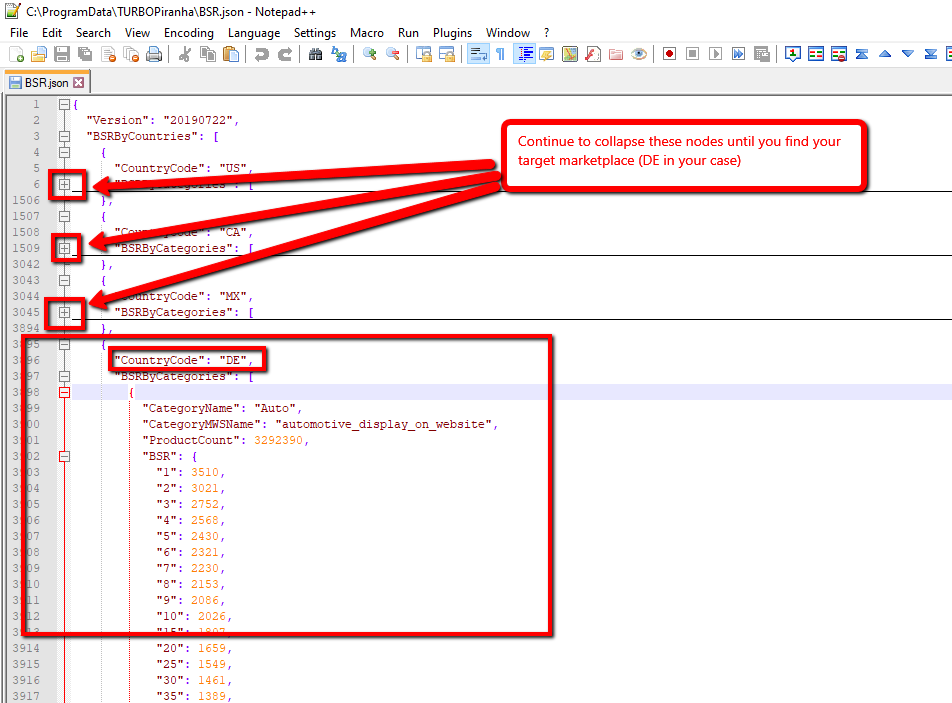Open the File menu

coord(19,33)
